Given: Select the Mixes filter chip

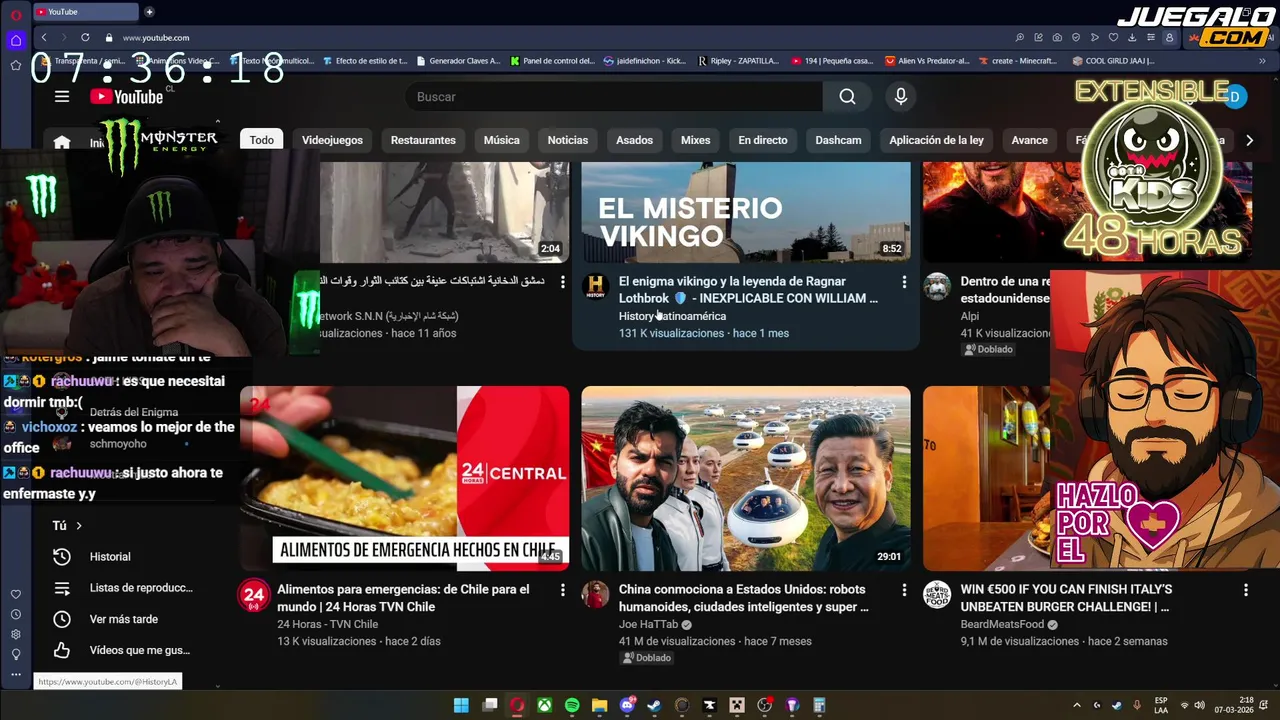Looking at the screenshot, I should point(695,140).
